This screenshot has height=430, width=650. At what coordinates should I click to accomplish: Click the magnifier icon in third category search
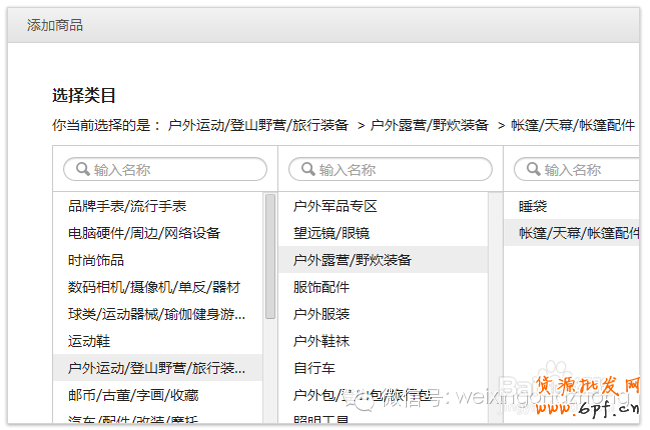pyautogui.click(x=533, y=170)
